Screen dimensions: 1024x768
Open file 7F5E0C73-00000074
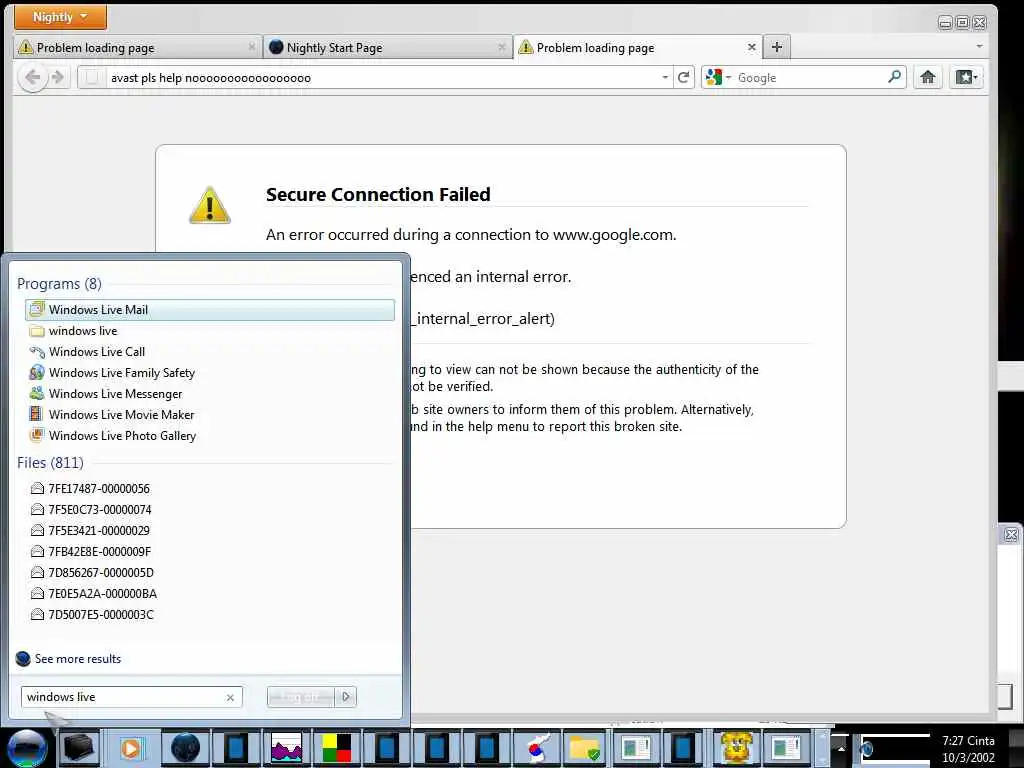tap(210, 509)
